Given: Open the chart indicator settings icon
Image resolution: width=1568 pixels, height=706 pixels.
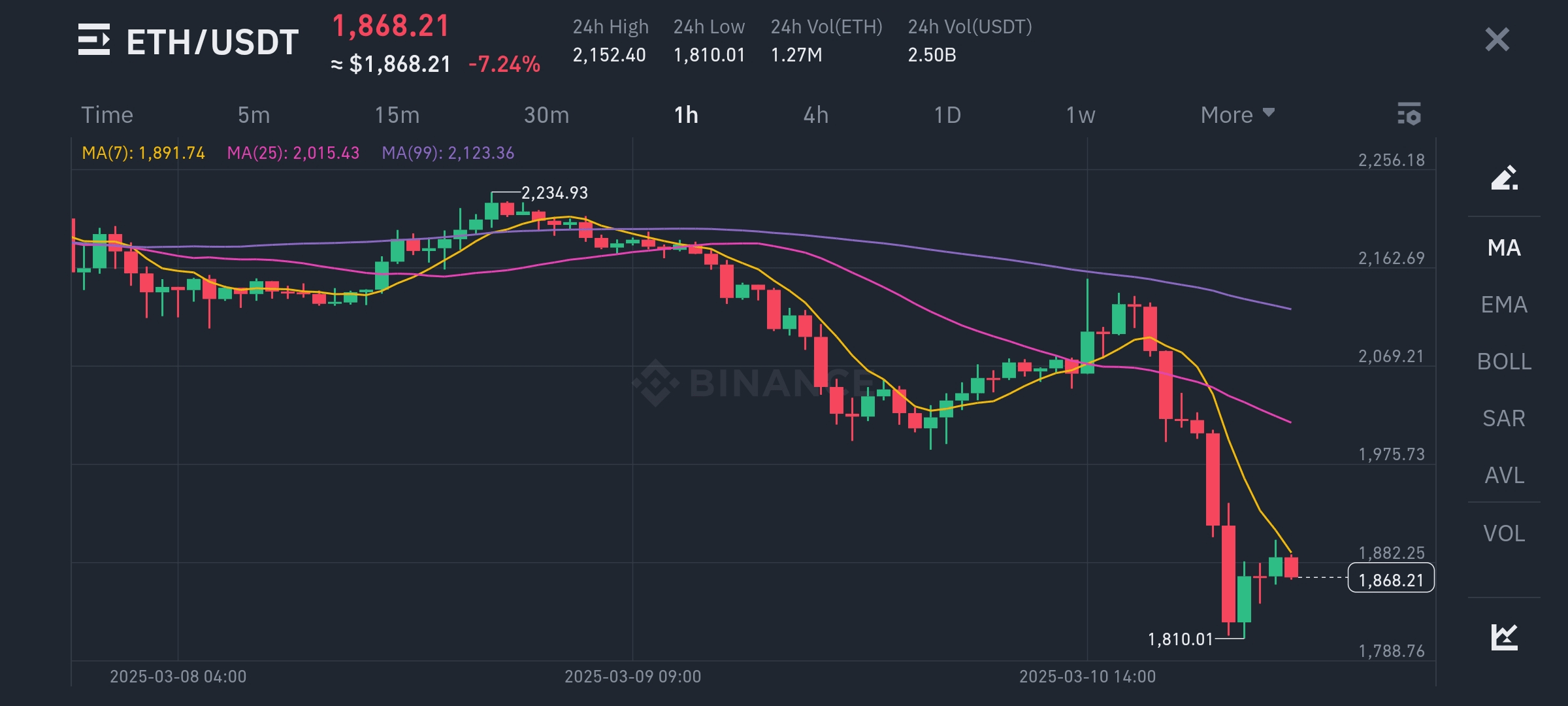Looking at the screenshot, I should point(1409,114).
